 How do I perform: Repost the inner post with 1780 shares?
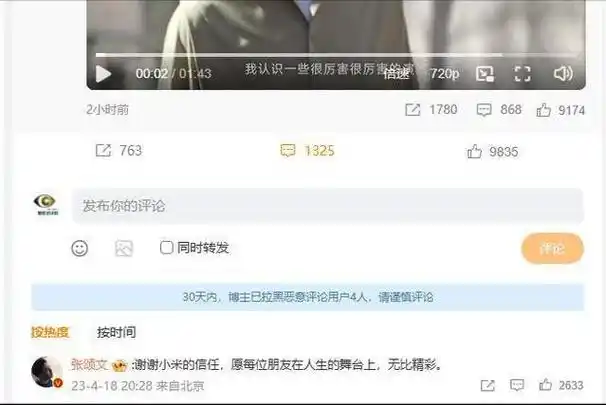point(431,110)
